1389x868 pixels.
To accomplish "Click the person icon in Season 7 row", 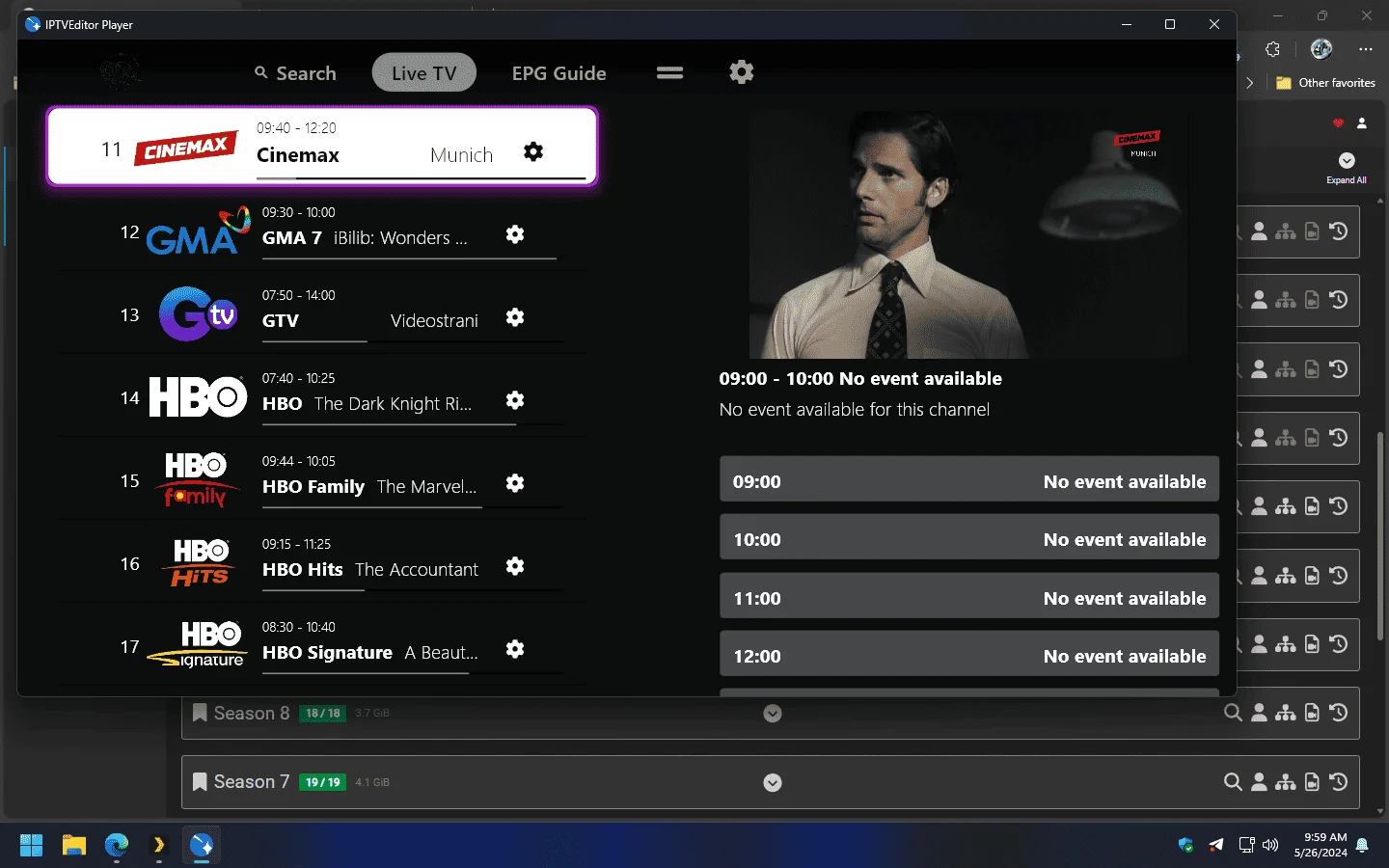I will point(1260,782).
